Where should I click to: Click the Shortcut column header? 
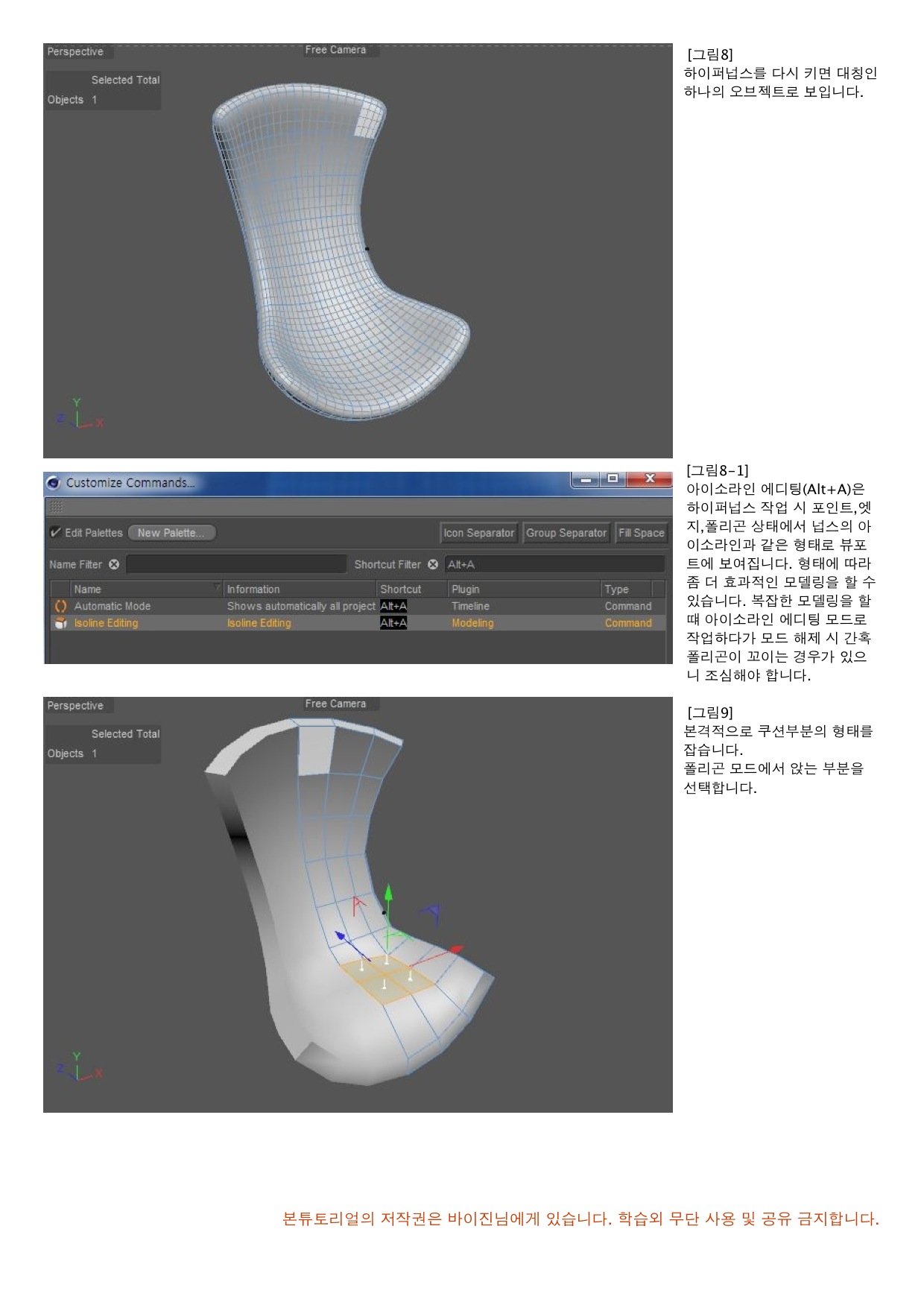412,589
